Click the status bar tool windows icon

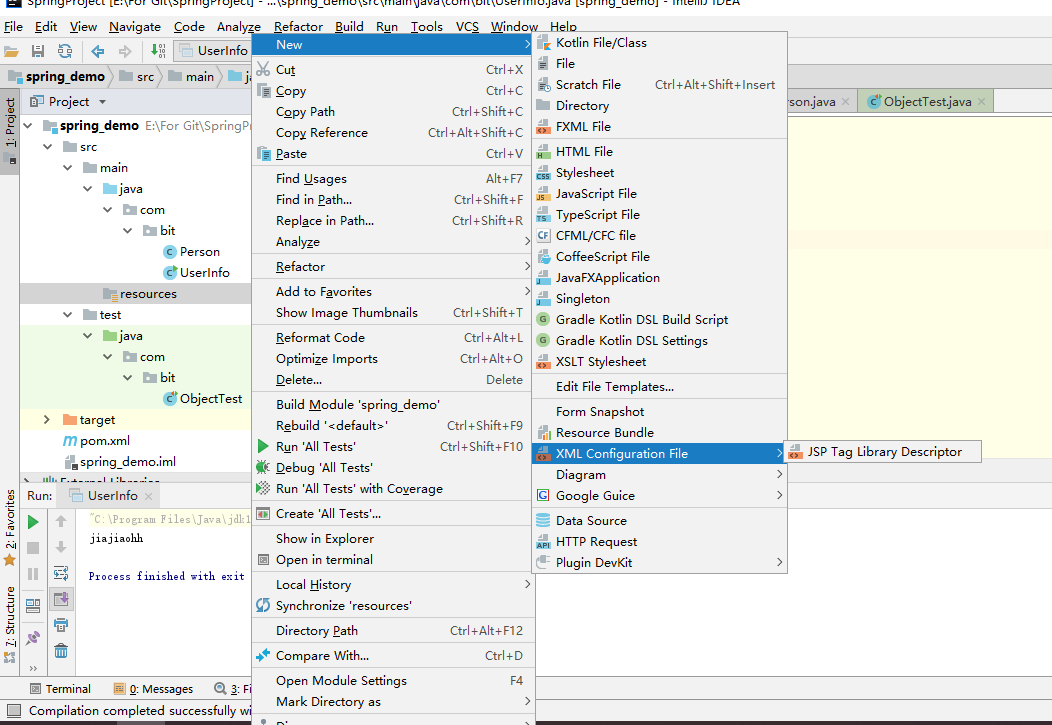click(13, 710)
